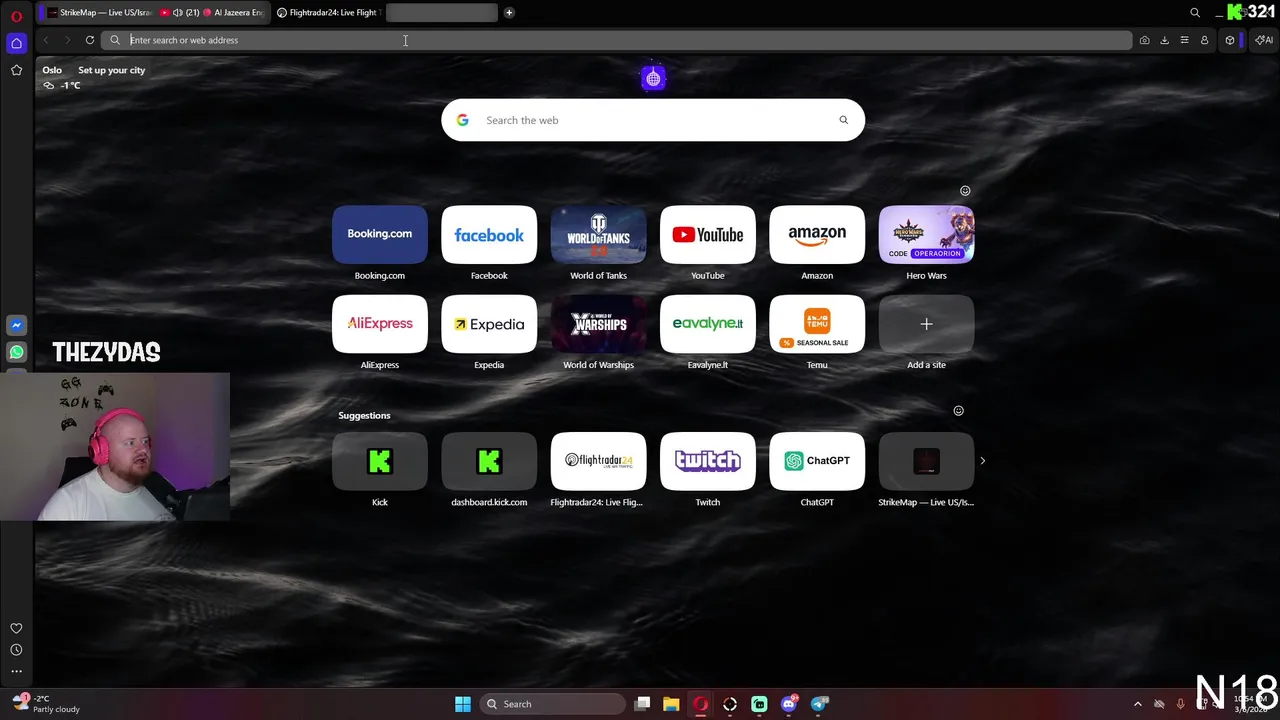Viewport: 1280px width, 720px height.
Task: Click the purple globe icon above search
Action: click(x=653, y=78)
